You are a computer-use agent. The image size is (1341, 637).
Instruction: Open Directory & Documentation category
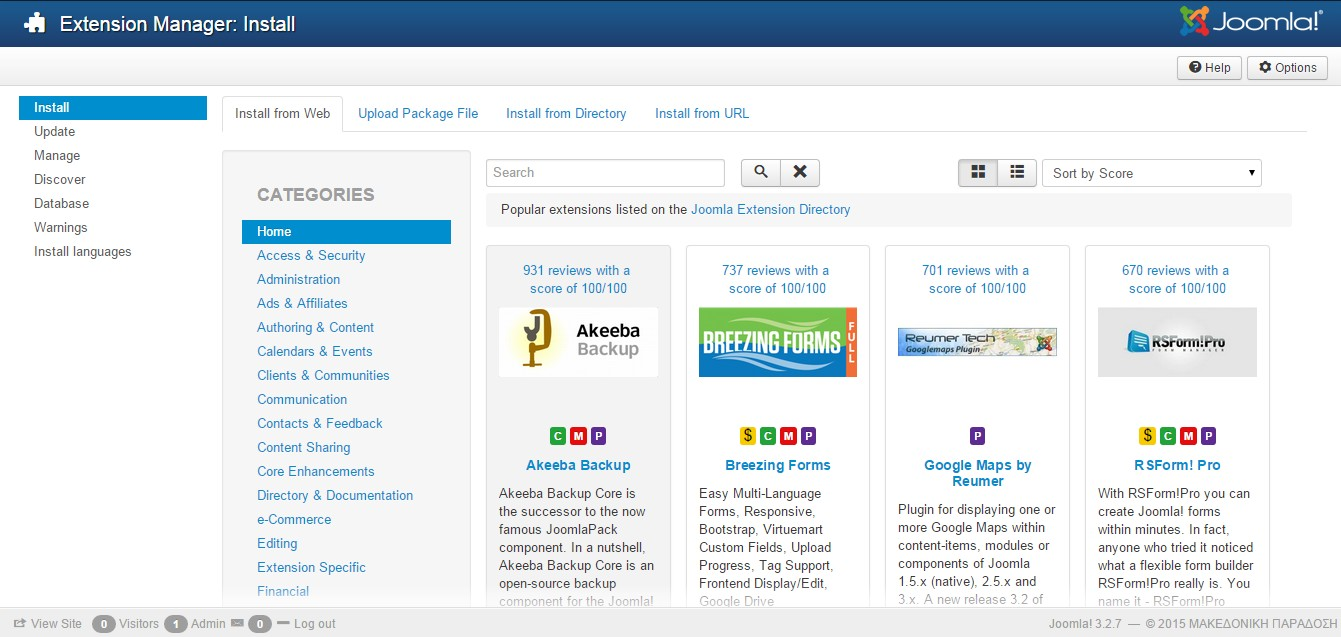pos(335,495)
